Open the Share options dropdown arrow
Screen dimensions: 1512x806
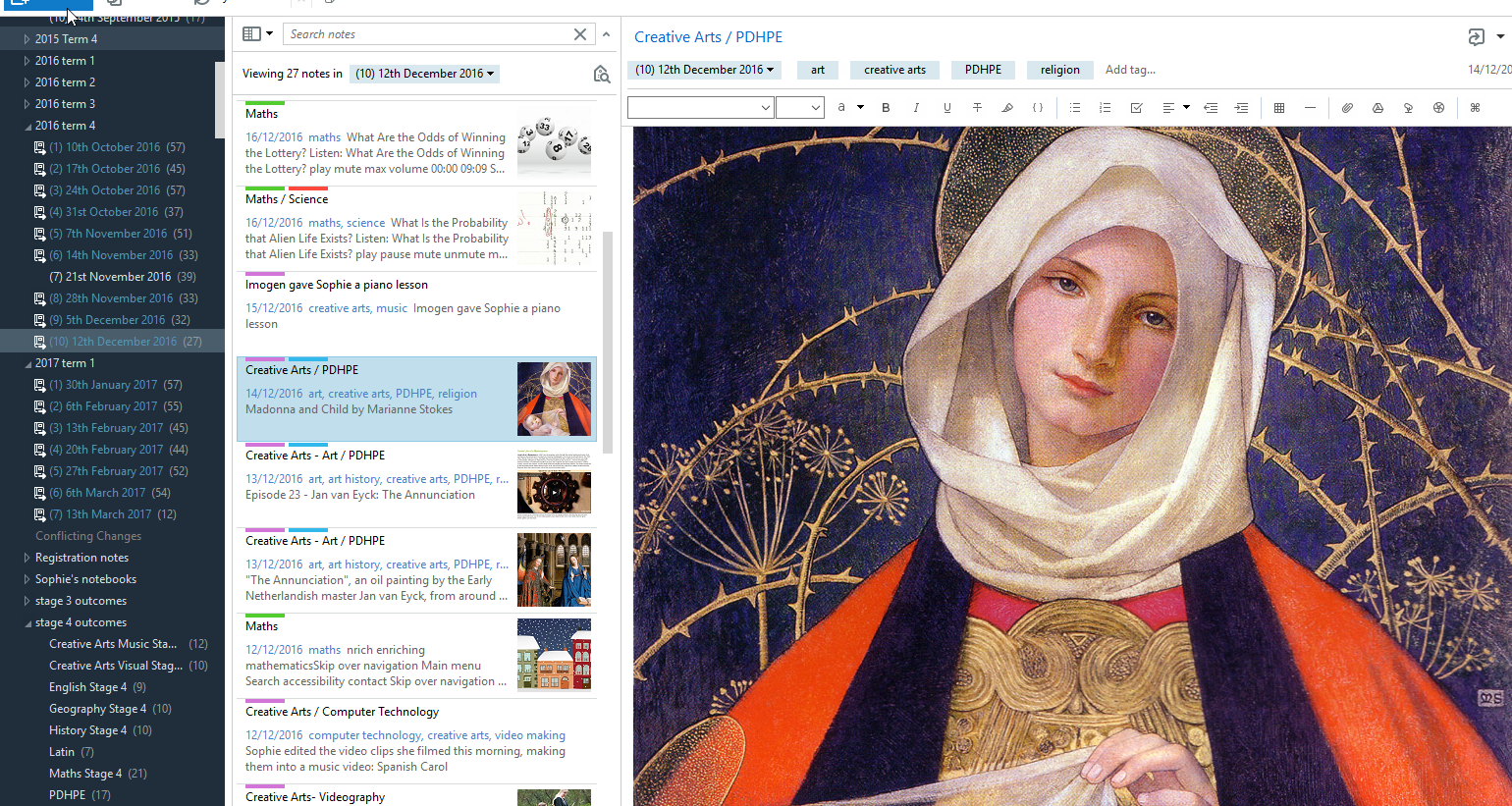[1500, 37]
